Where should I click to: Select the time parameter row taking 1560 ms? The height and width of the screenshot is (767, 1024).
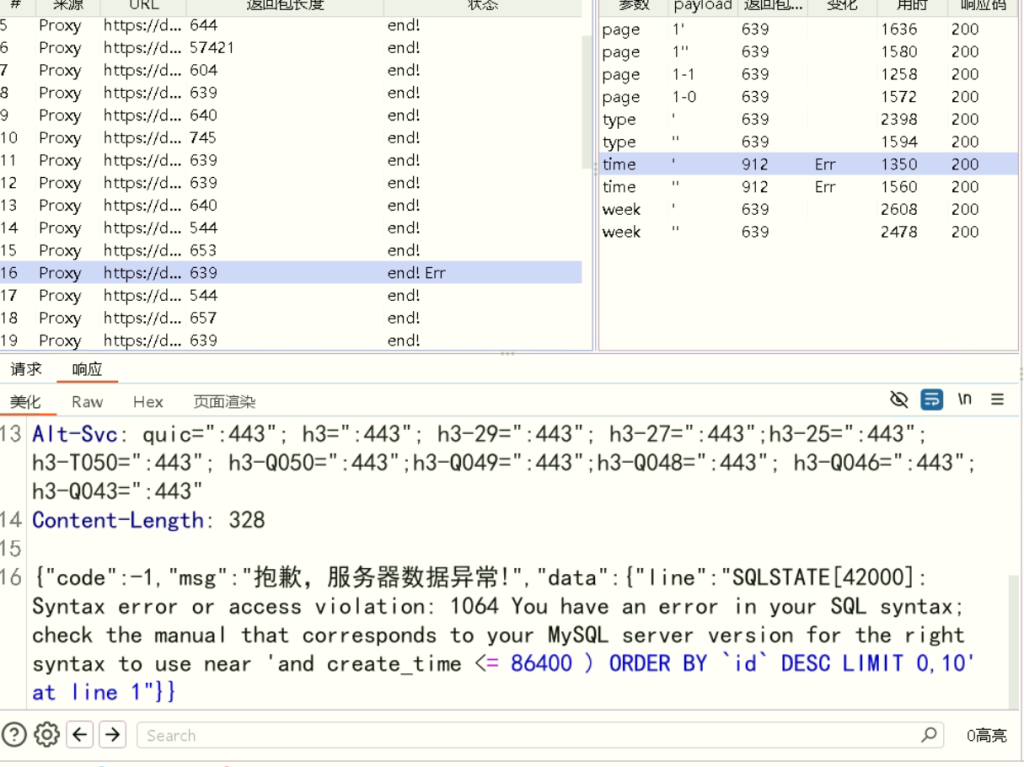pyautogui.click(x=806, y=187)
